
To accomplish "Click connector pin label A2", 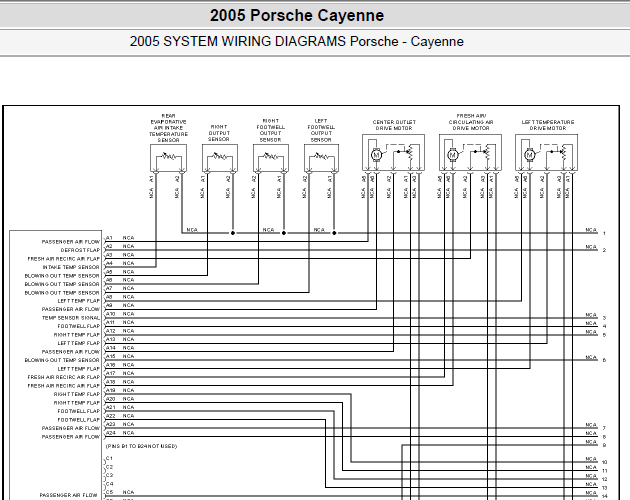I will coord(109,246).
